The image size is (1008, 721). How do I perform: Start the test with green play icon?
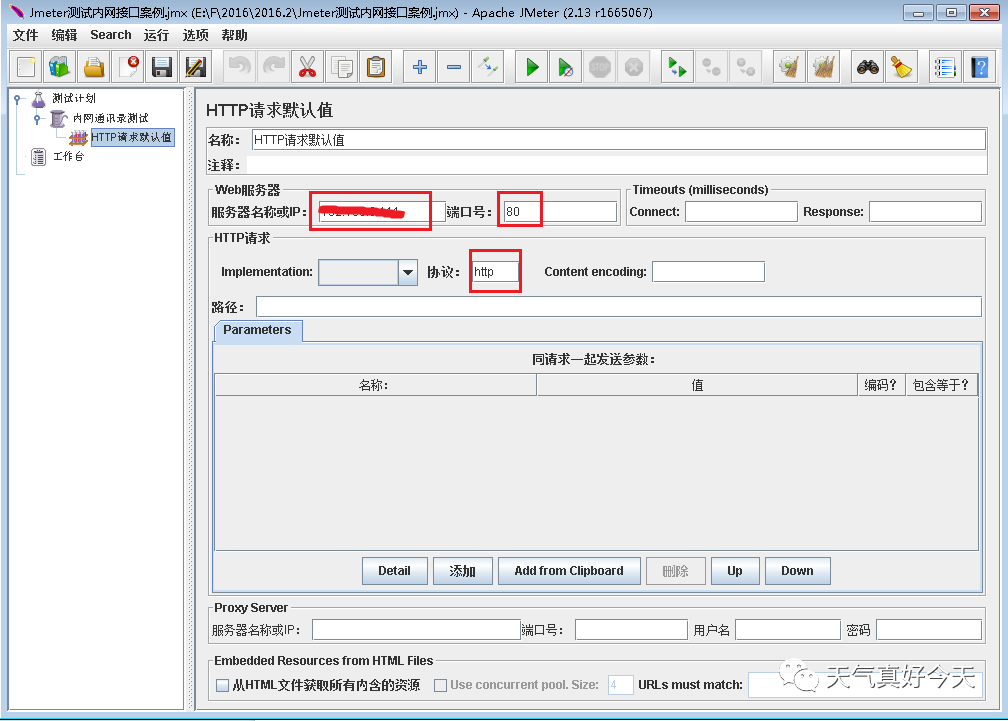(532, 67)
